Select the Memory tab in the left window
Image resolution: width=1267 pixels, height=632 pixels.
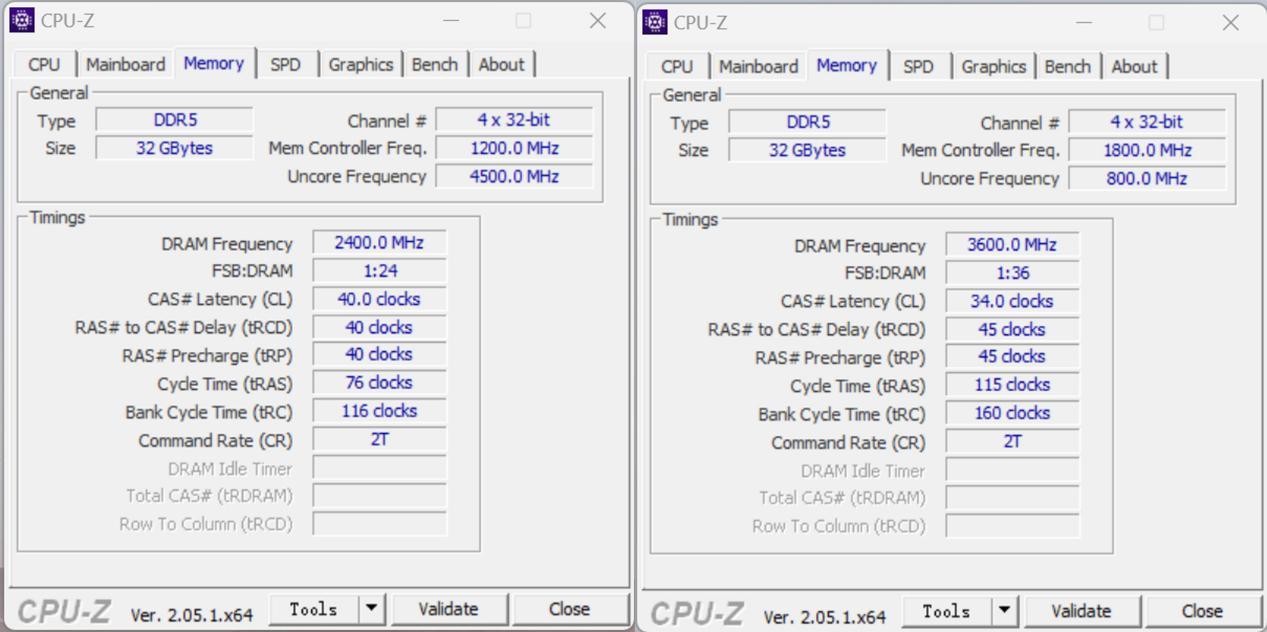[213, 63]
